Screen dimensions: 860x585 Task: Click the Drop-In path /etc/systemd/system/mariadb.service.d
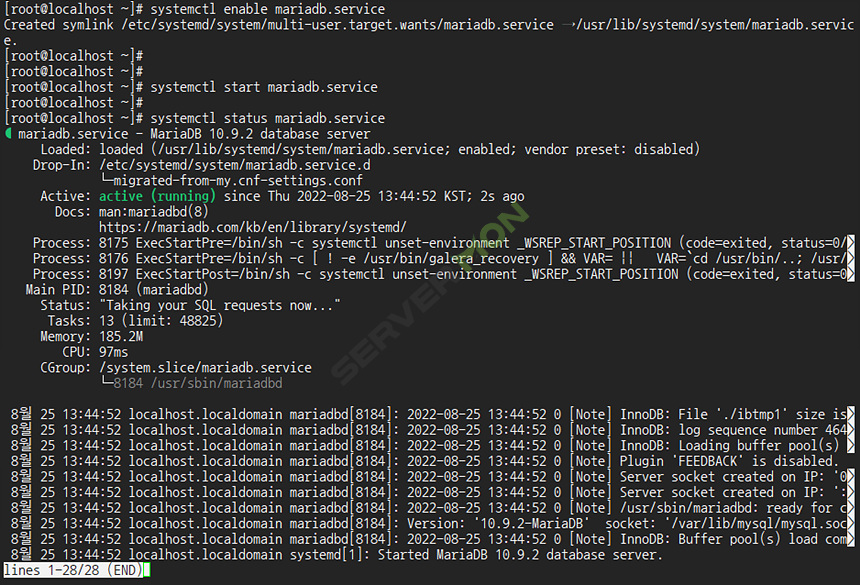point(235,165)
